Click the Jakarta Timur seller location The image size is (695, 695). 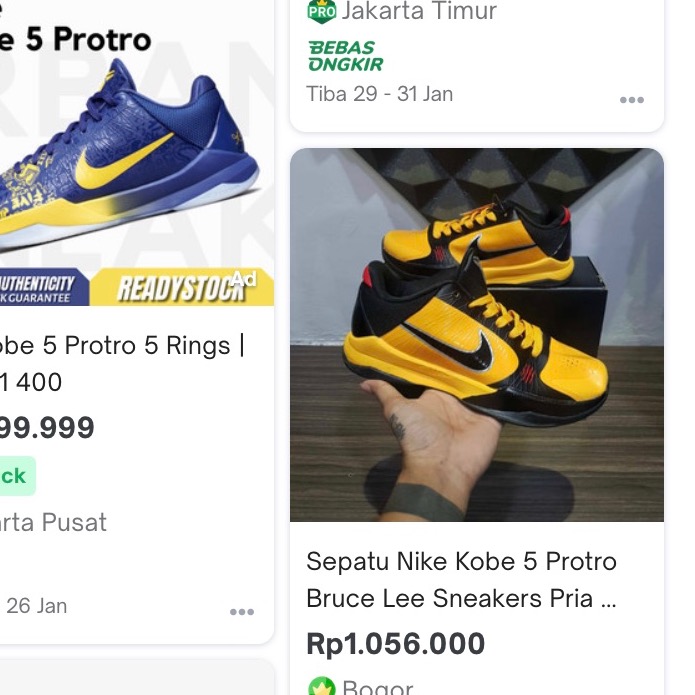coord(419,12)
